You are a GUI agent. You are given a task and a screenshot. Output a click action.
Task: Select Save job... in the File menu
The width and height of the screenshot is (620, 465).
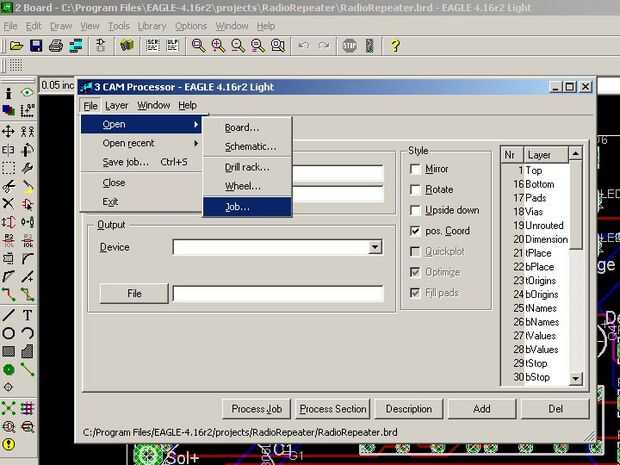pyautogui.click(x=141, y=162)
